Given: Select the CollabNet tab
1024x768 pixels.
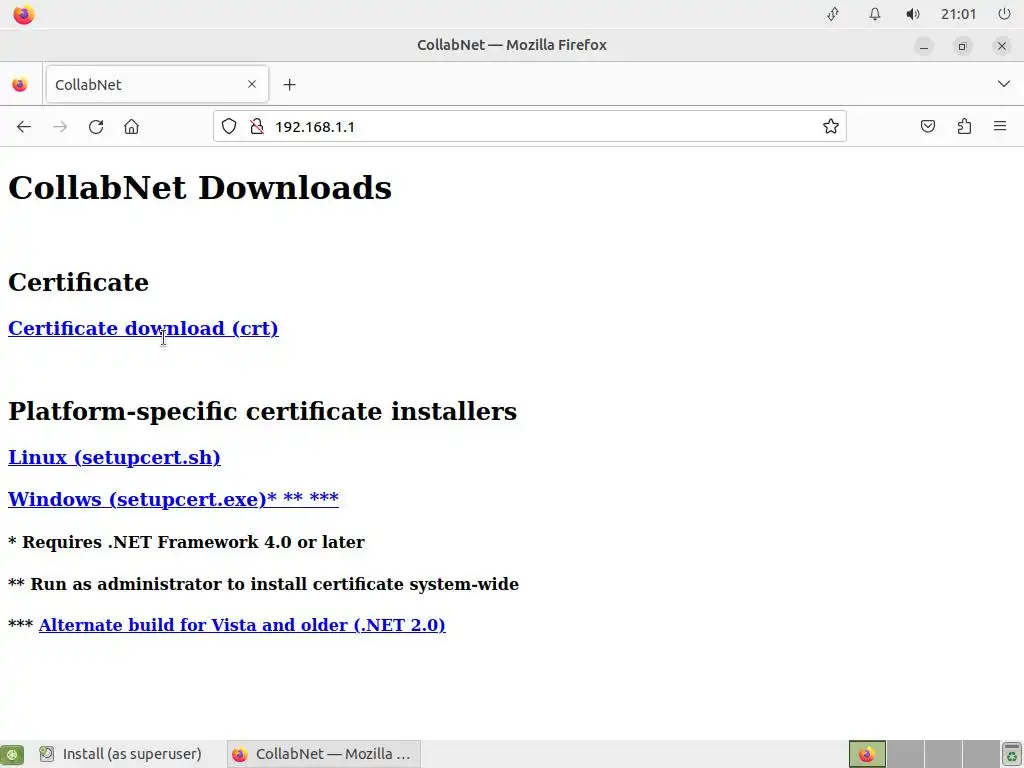Looking at the screenshot, I should [157, 84].
